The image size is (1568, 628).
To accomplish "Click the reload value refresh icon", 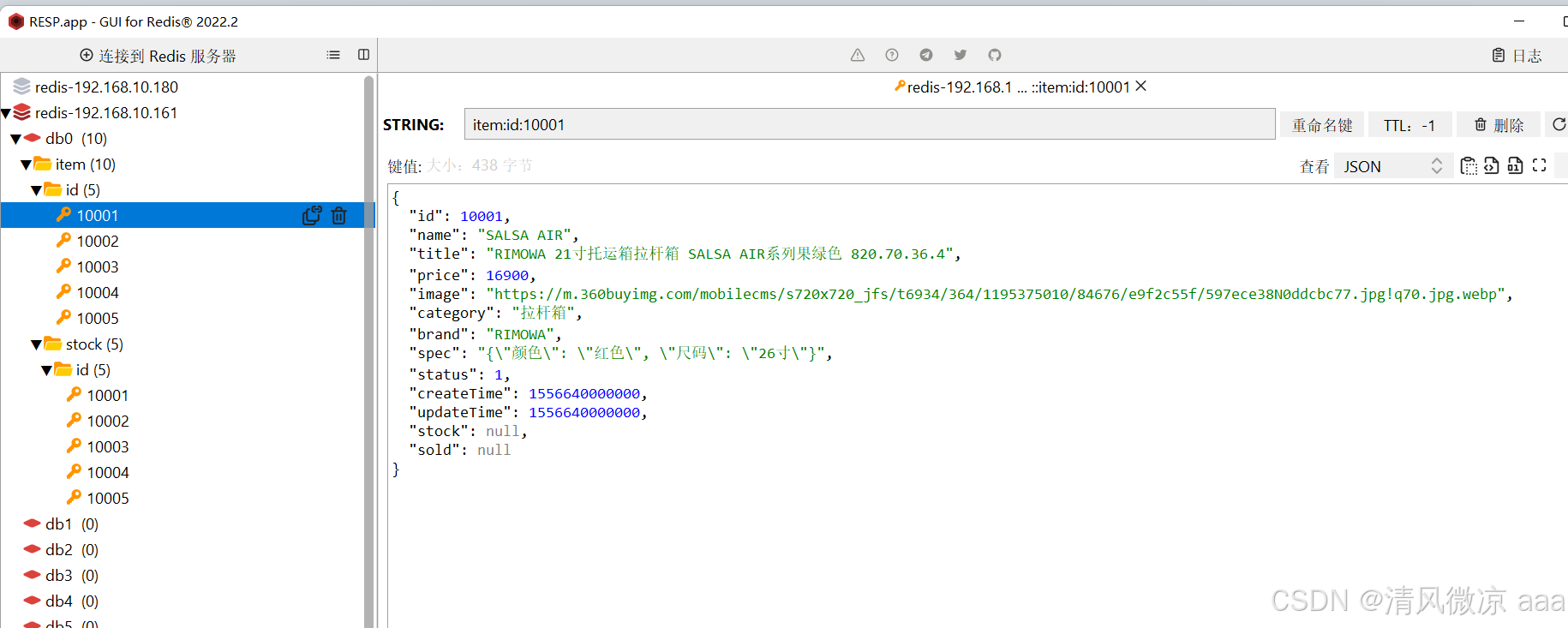I will [x=1559, y=124].
